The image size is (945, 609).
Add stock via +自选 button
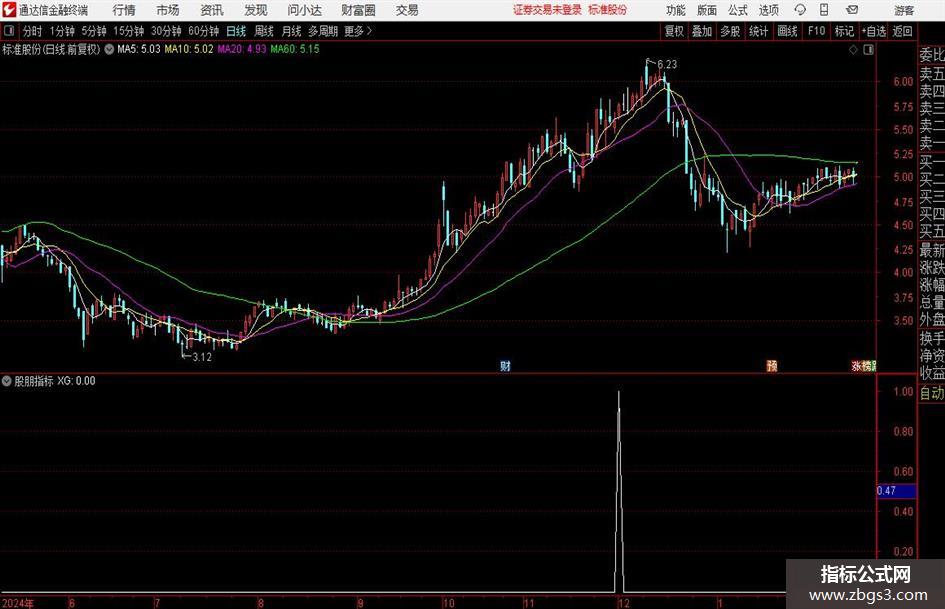874,31
